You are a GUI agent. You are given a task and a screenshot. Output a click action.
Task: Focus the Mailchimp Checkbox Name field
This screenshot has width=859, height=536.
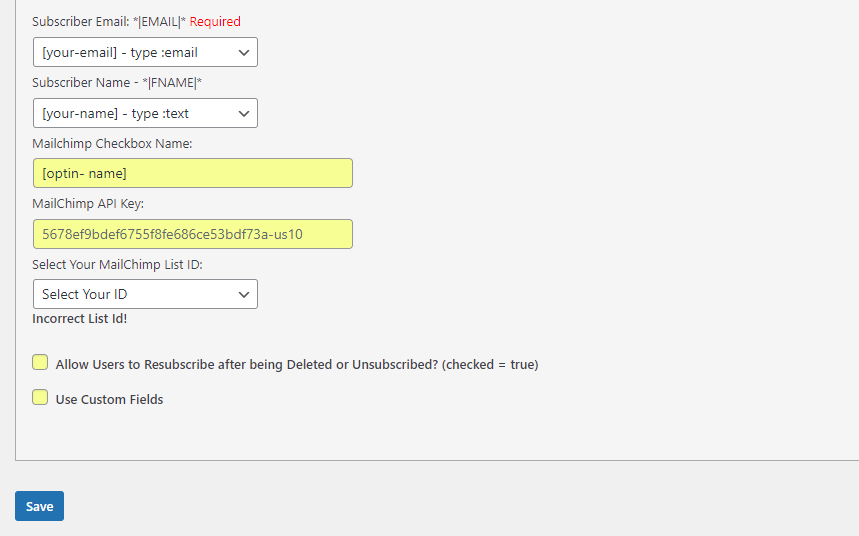tap(192, 173)
